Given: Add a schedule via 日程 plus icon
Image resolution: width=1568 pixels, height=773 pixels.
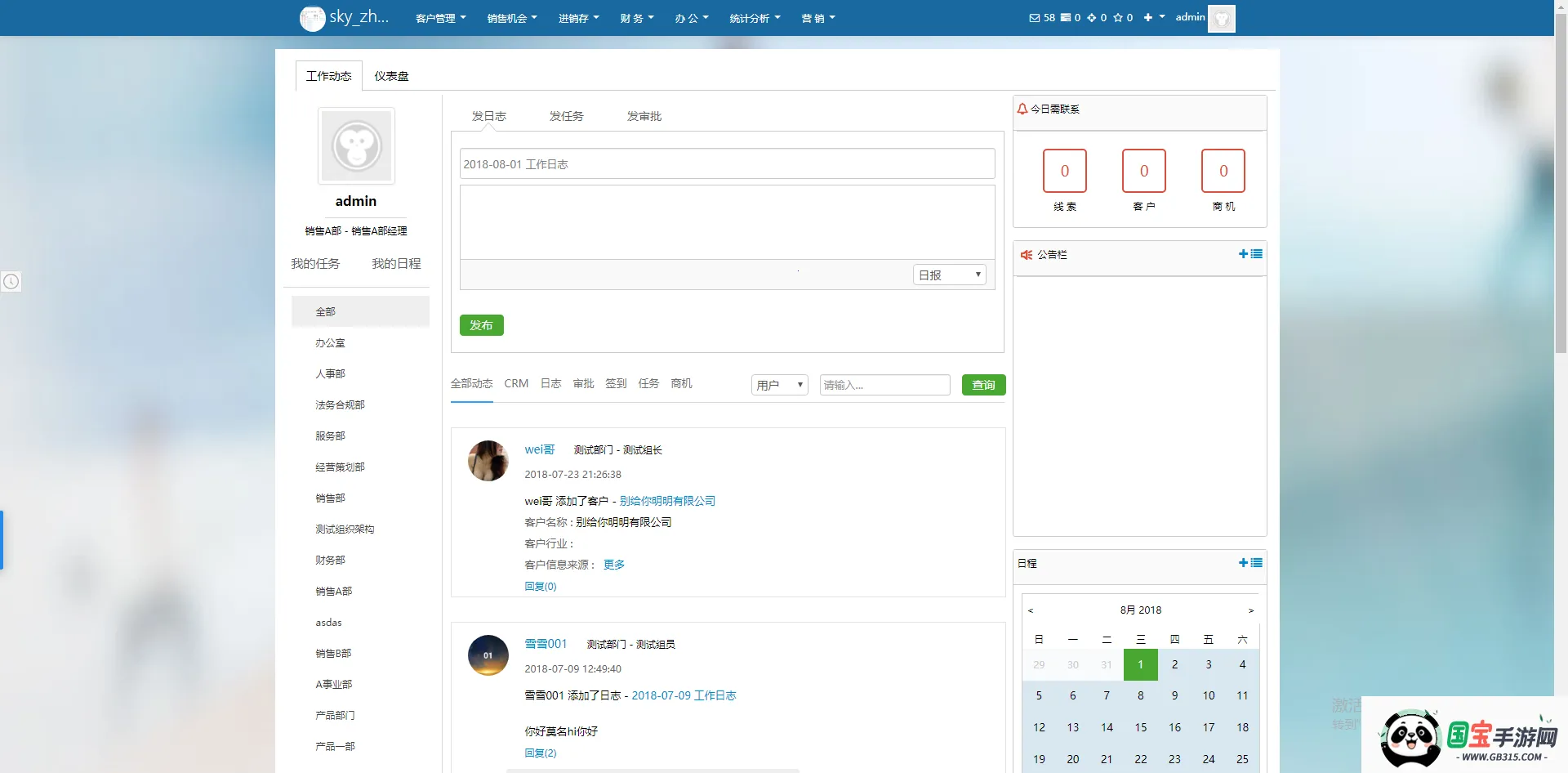Looking at the screenshot, I should 1243,563.
